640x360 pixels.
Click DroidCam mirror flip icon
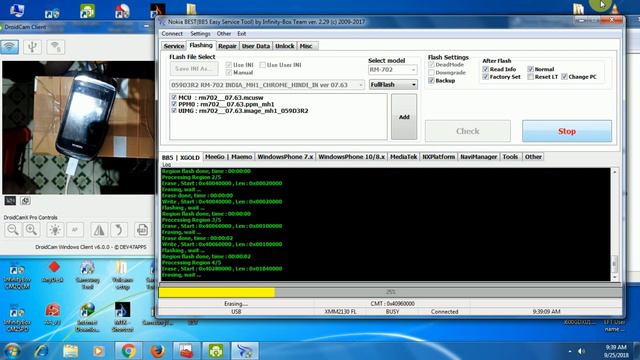click(99, 230)
